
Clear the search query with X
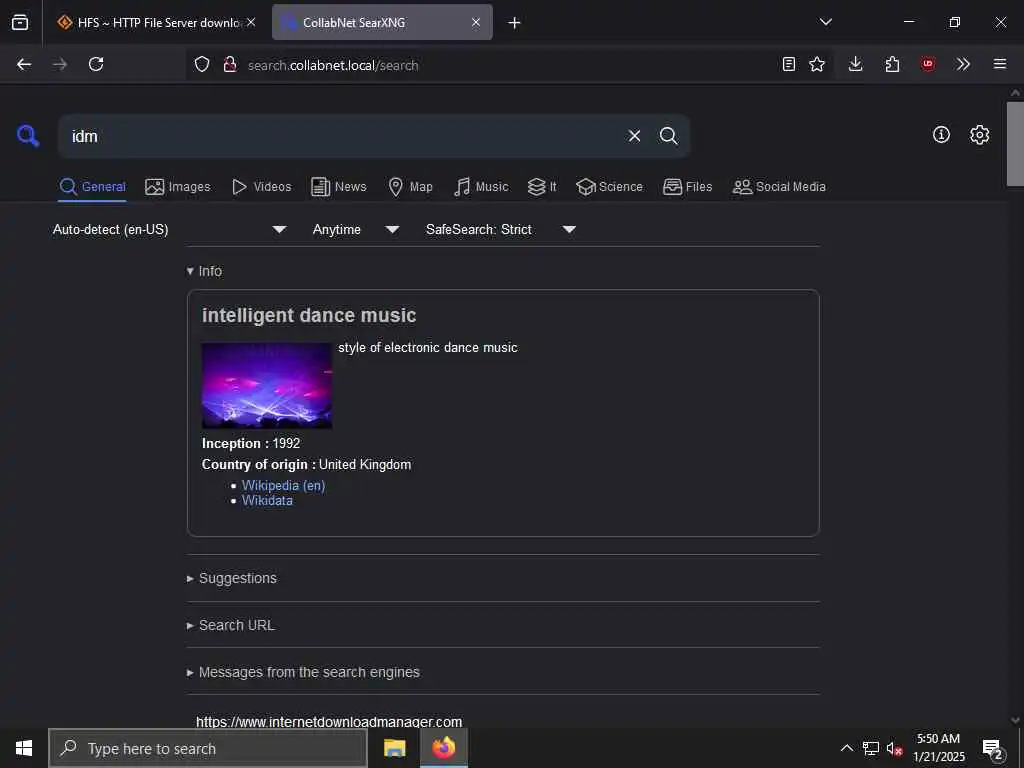[634, 136]
